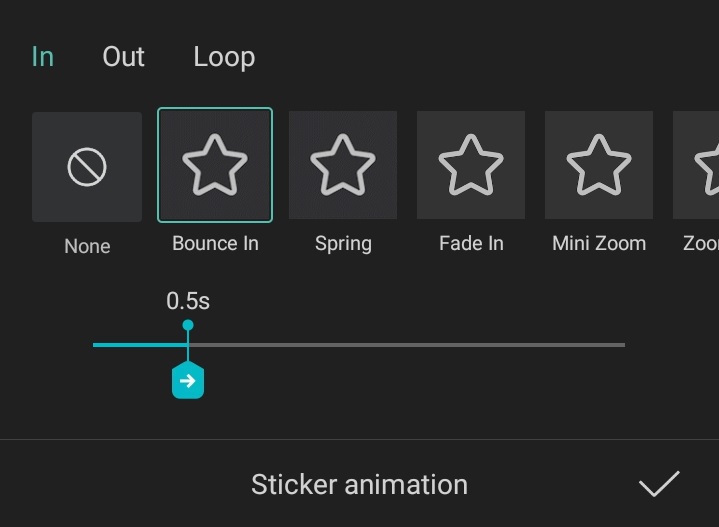Image resolution: width=719 pixels, height=527 pixels.
Task: Pick the Spring animation star icon
Action: click(x=343, y=165)
